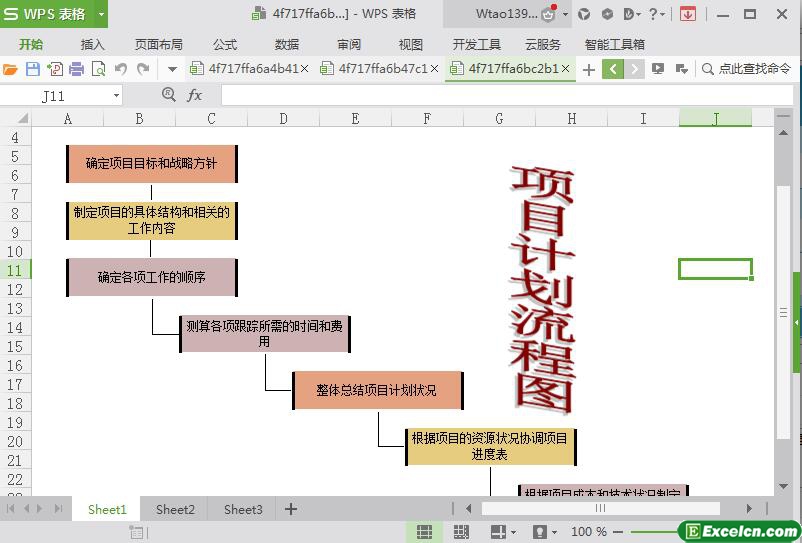This screenshot has height=543, width=802.
Task: Open the WPS 表格 application menu dropdown
Action: (x=101, y=14)
